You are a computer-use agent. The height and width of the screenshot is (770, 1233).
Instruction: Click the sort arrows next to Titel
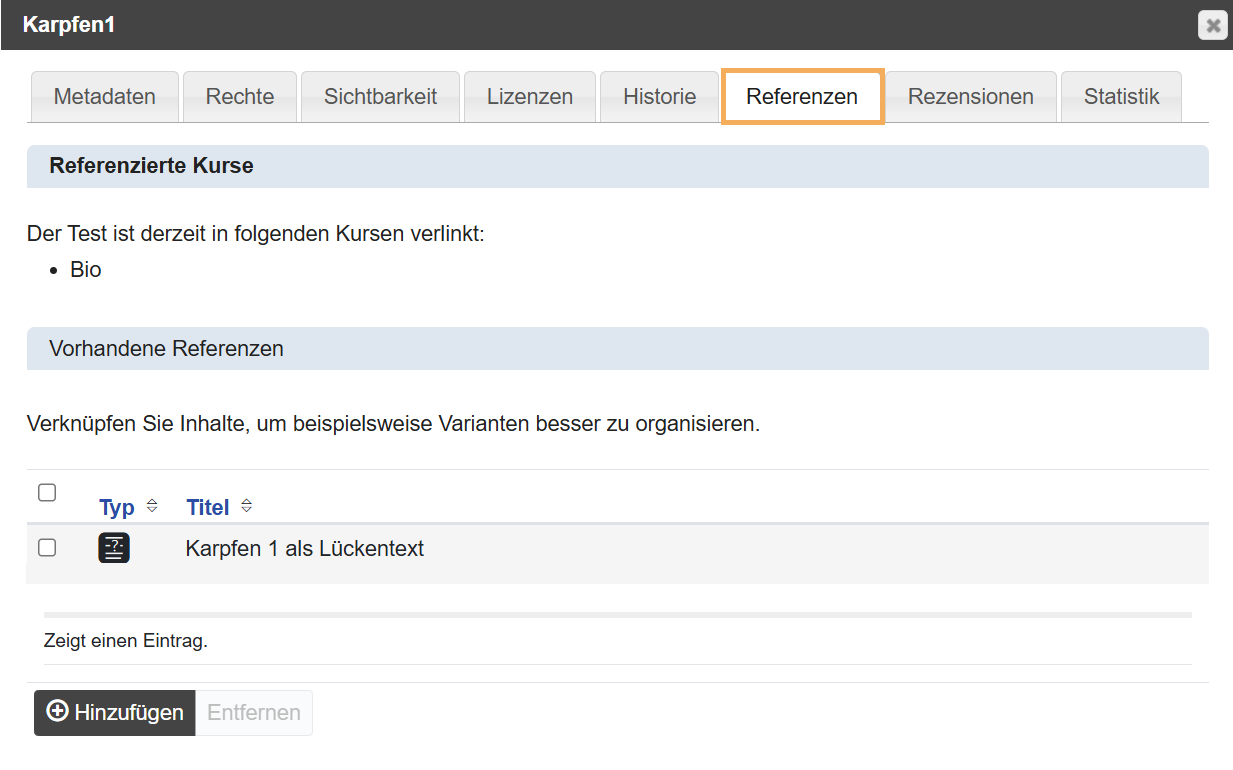click(x=245, y=506)
